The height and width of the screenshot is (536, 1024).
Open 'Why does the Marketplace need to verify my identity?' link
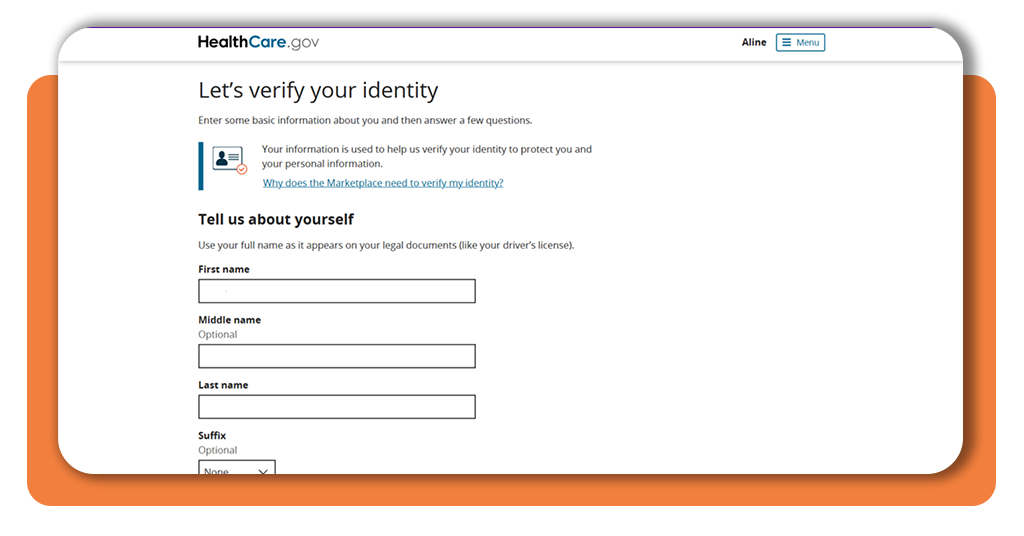[x=383, y=183]
